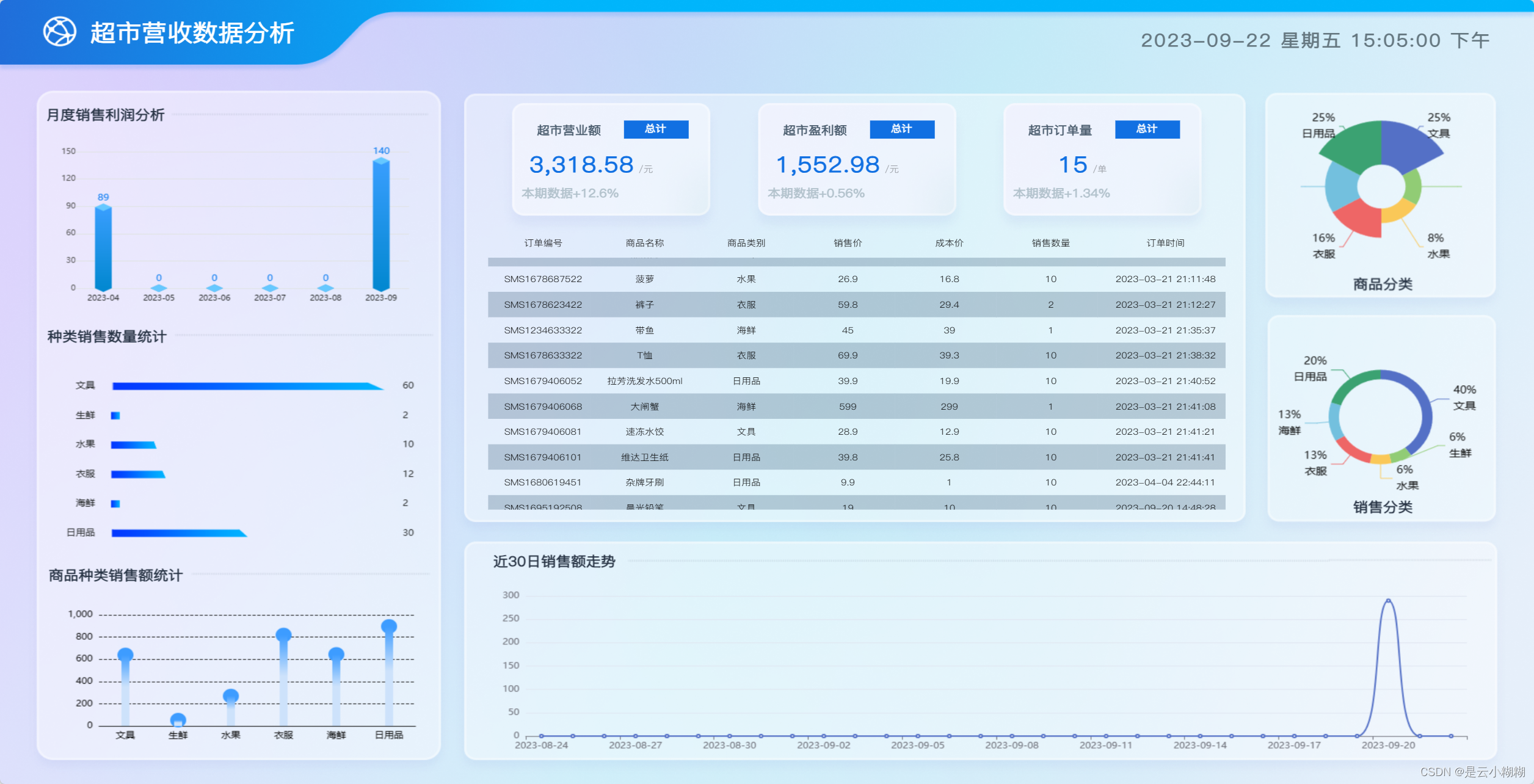The image size is (1534, 784).
Task: Click the 日用品 horizontal bar with value 30
Action: click(x=179, y=533)
